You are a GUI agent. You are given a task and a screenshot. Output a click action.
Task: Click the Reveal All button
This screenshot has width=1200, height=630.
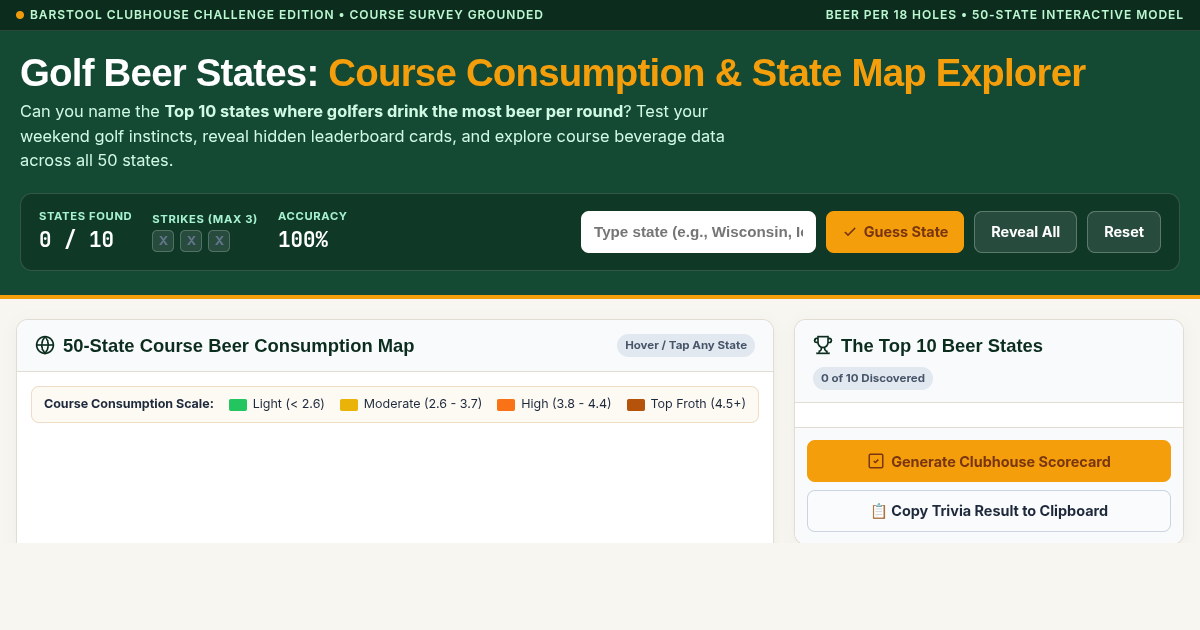tap(1025, 232)
